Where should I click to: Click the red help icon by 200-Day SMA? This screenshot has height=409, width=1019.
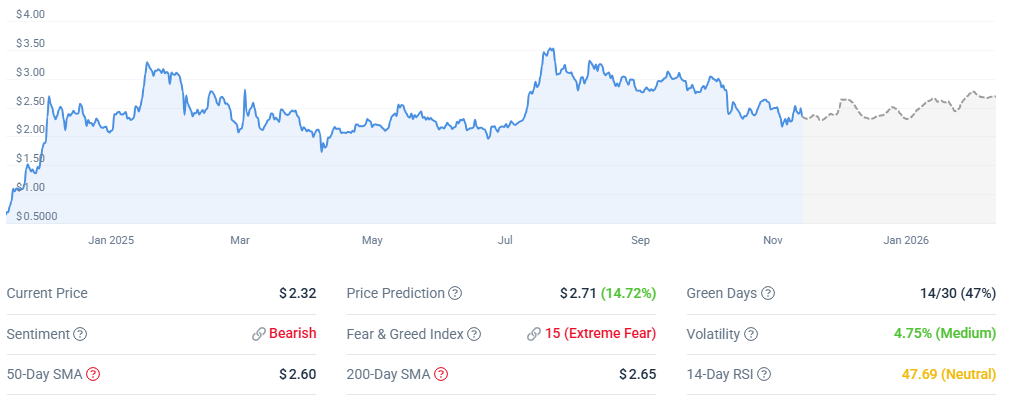(441, 375)
